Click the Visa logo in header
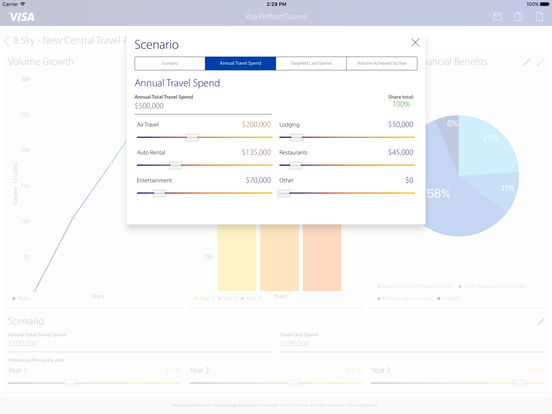This screenshot has width=552, height=414. [22, 17]
